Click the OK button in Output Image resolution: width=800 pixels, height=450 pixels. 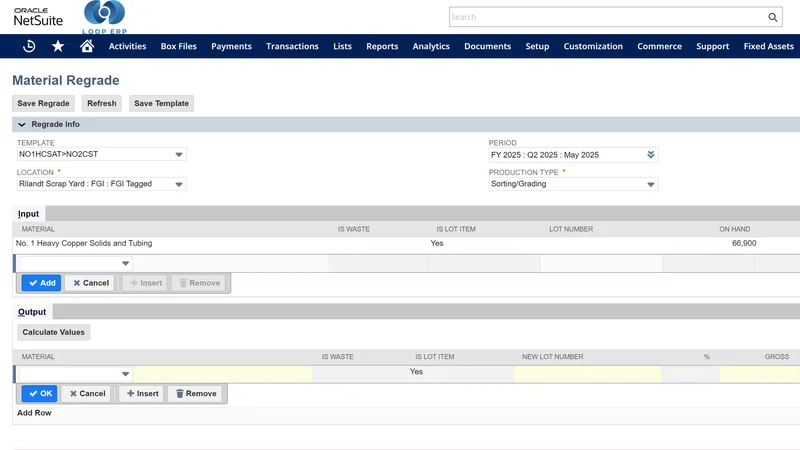(39, 393)
